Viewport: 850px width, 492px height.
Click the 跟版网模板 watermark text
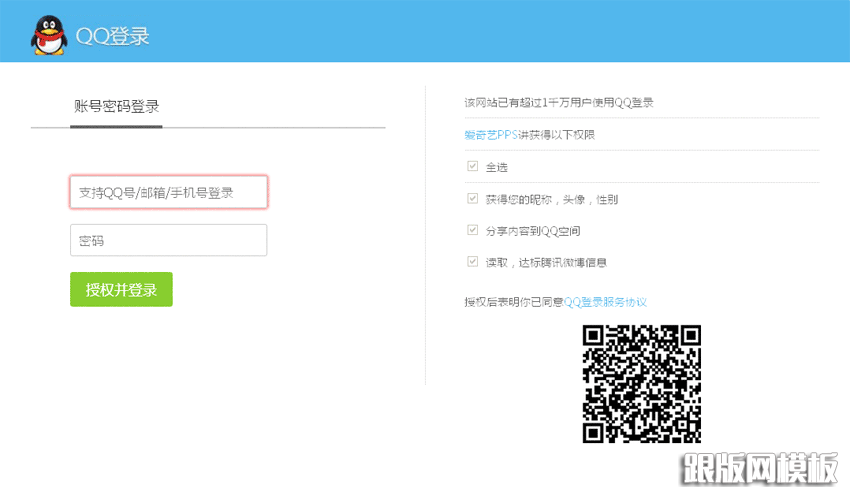pos(759,467)
